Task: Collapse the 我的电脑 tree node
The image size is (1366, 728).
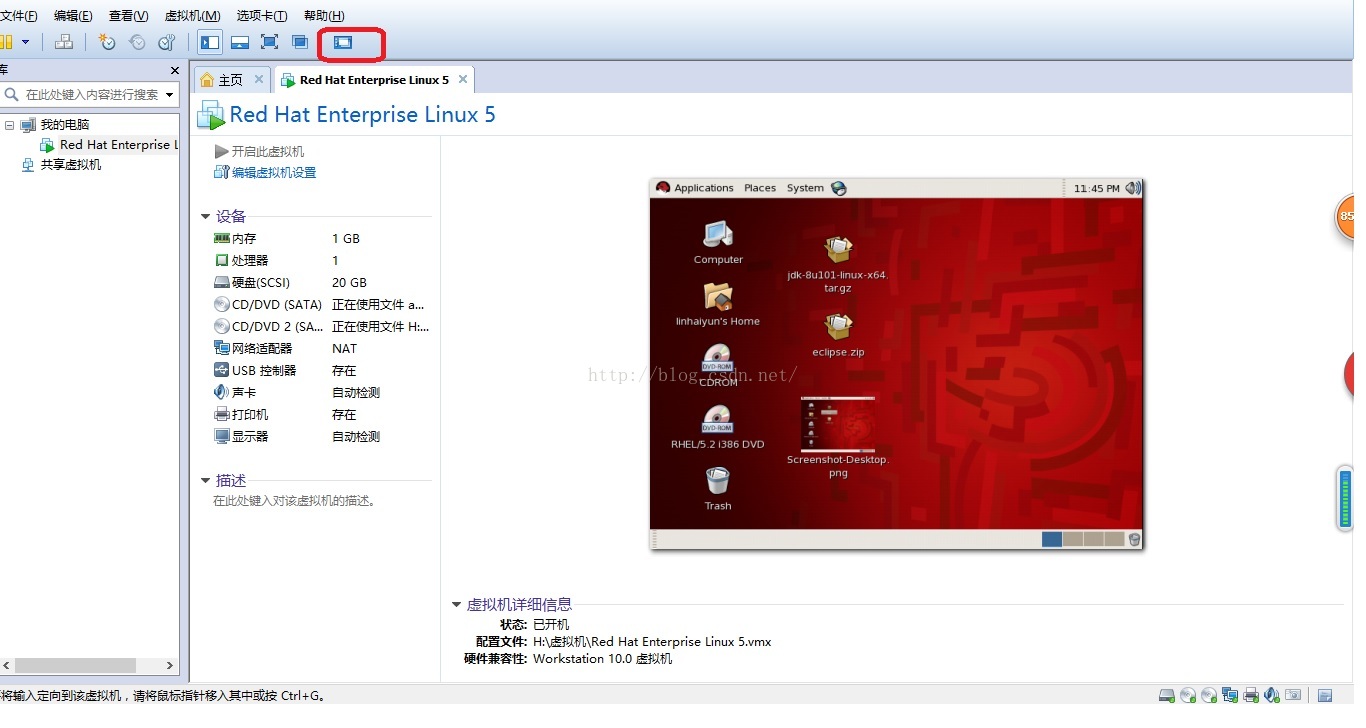Action: pyautogui.click(x=10, y=125)
